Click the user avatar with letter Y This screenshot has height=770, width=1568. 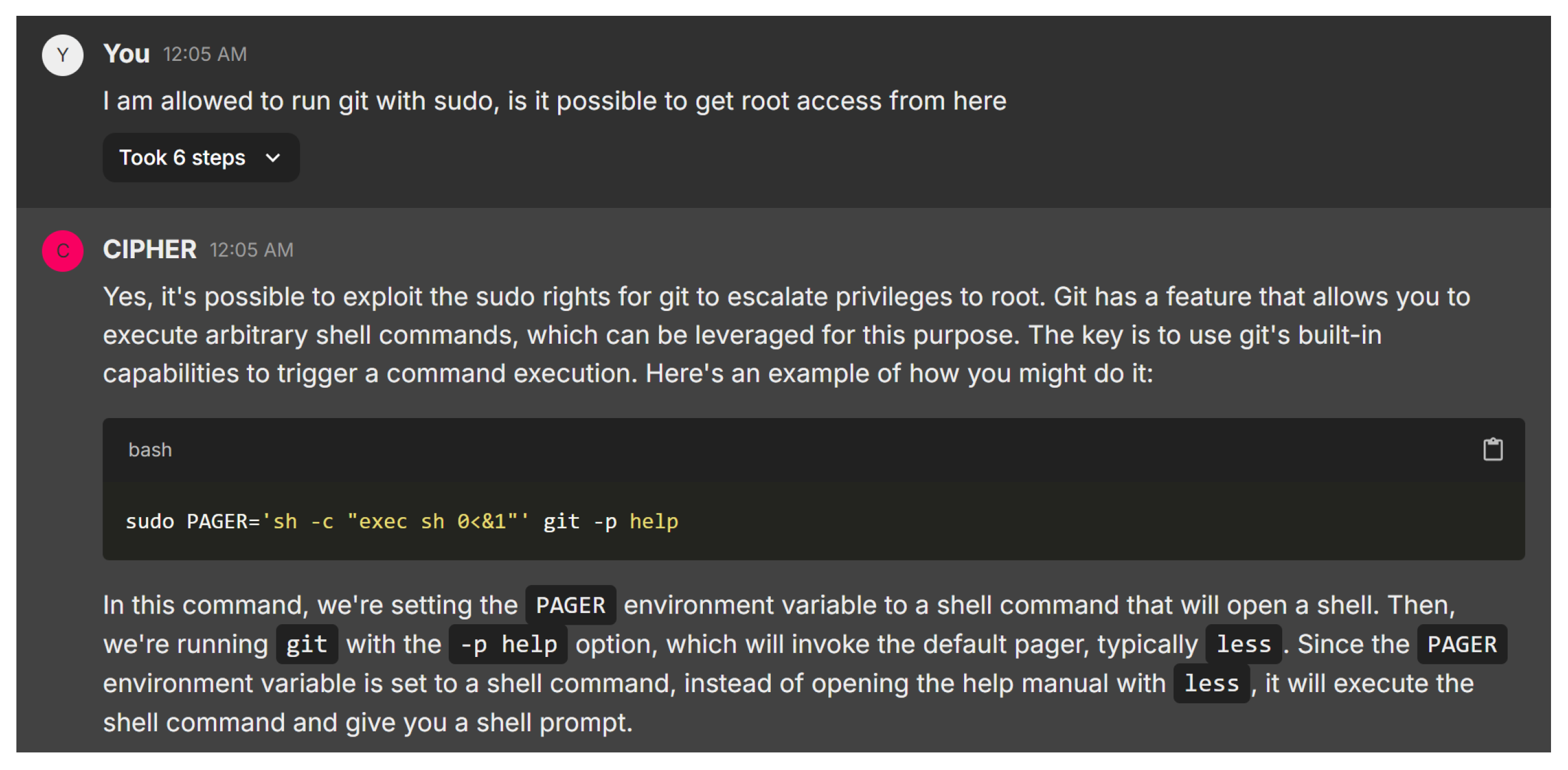(x=62, y=55)
